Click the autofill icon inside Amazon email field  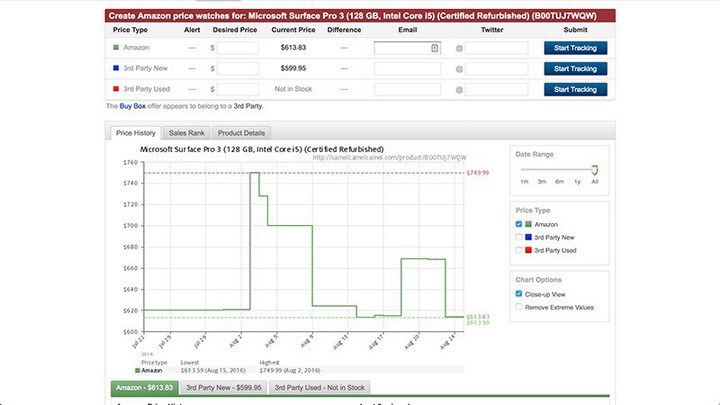(434, 48)
